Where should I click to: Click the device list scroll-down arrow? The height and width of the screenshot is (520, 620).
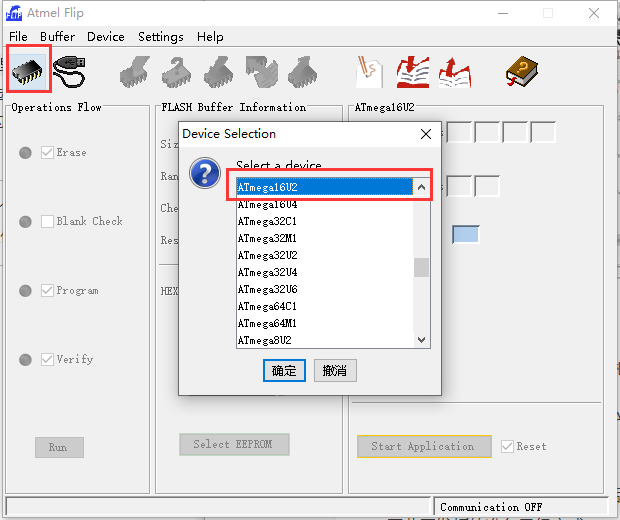(x=421, y=340)
